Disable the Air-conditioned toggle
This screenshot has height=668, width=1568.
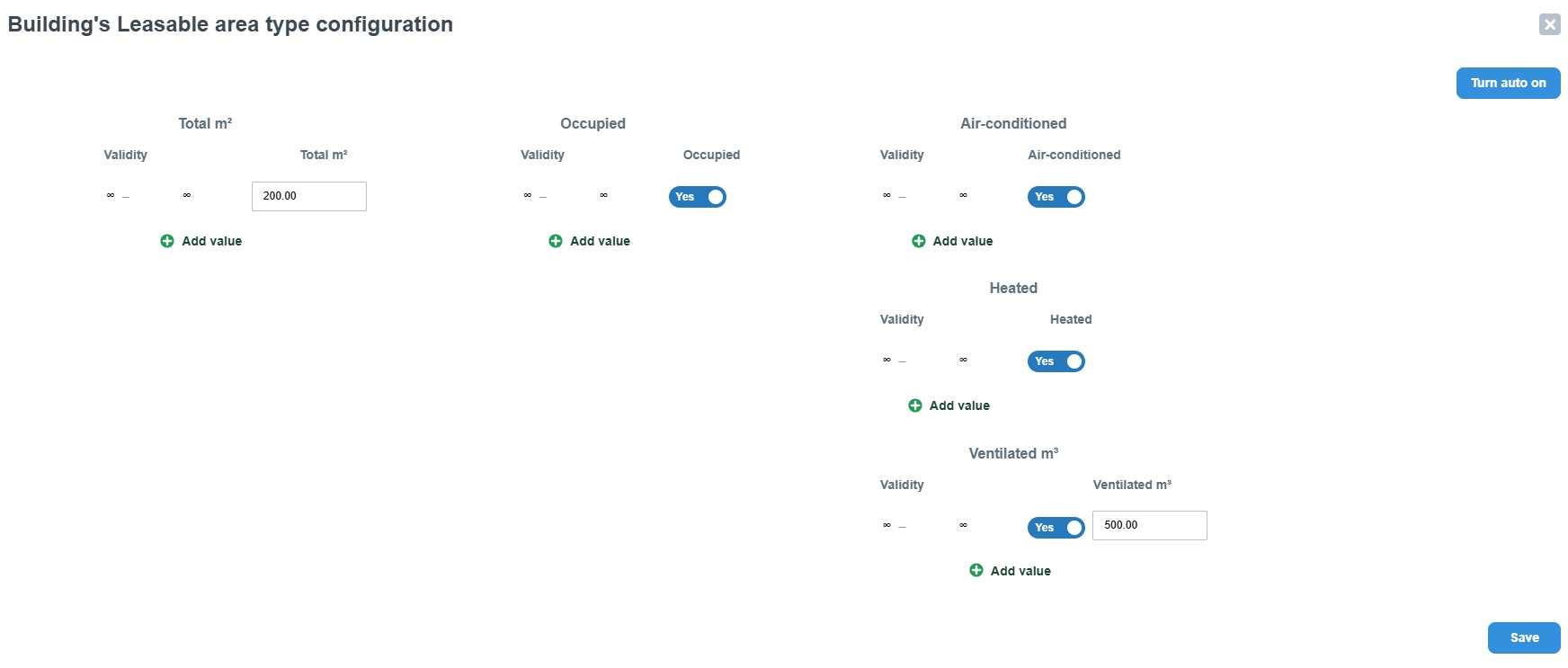coord(1056,197)
